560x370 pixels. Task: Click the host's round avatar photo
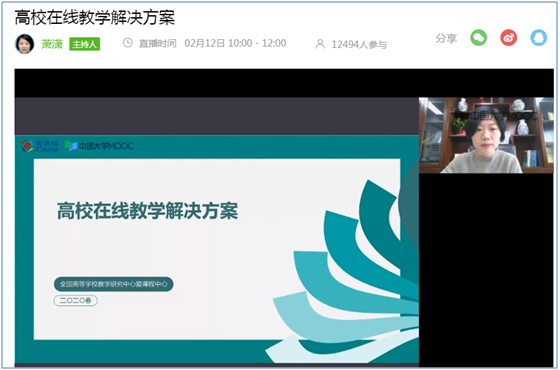click(x=24, y=44)
